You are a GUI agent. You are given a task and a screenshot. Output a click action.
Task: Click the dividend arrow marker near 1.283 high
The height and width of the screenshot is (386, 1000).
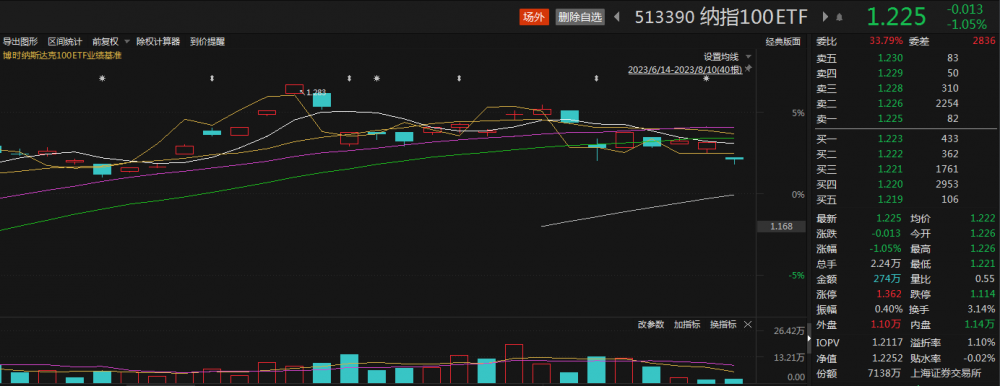(349, 78)
